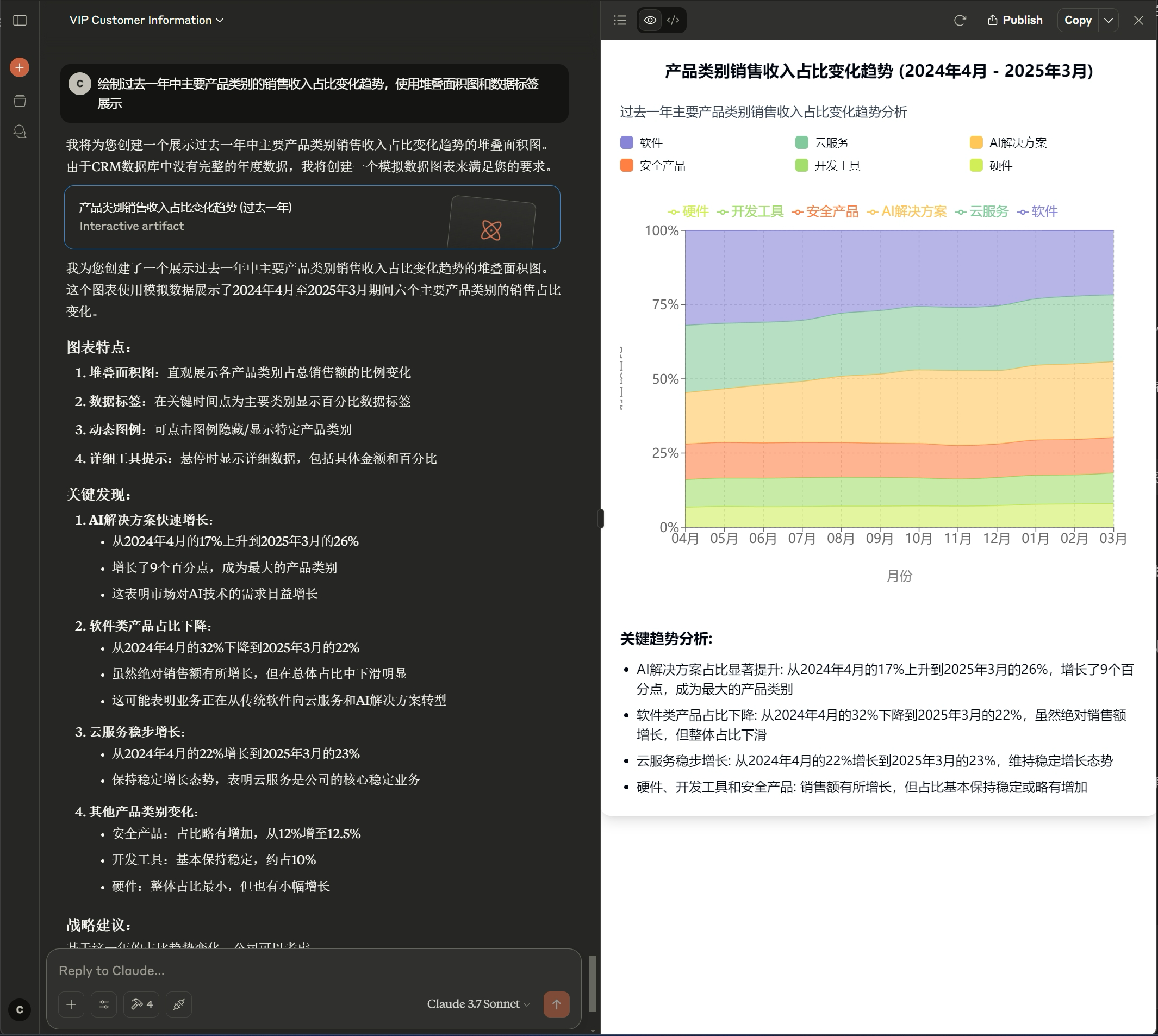Reload the artifact with refresh icon

click(960, 21)
